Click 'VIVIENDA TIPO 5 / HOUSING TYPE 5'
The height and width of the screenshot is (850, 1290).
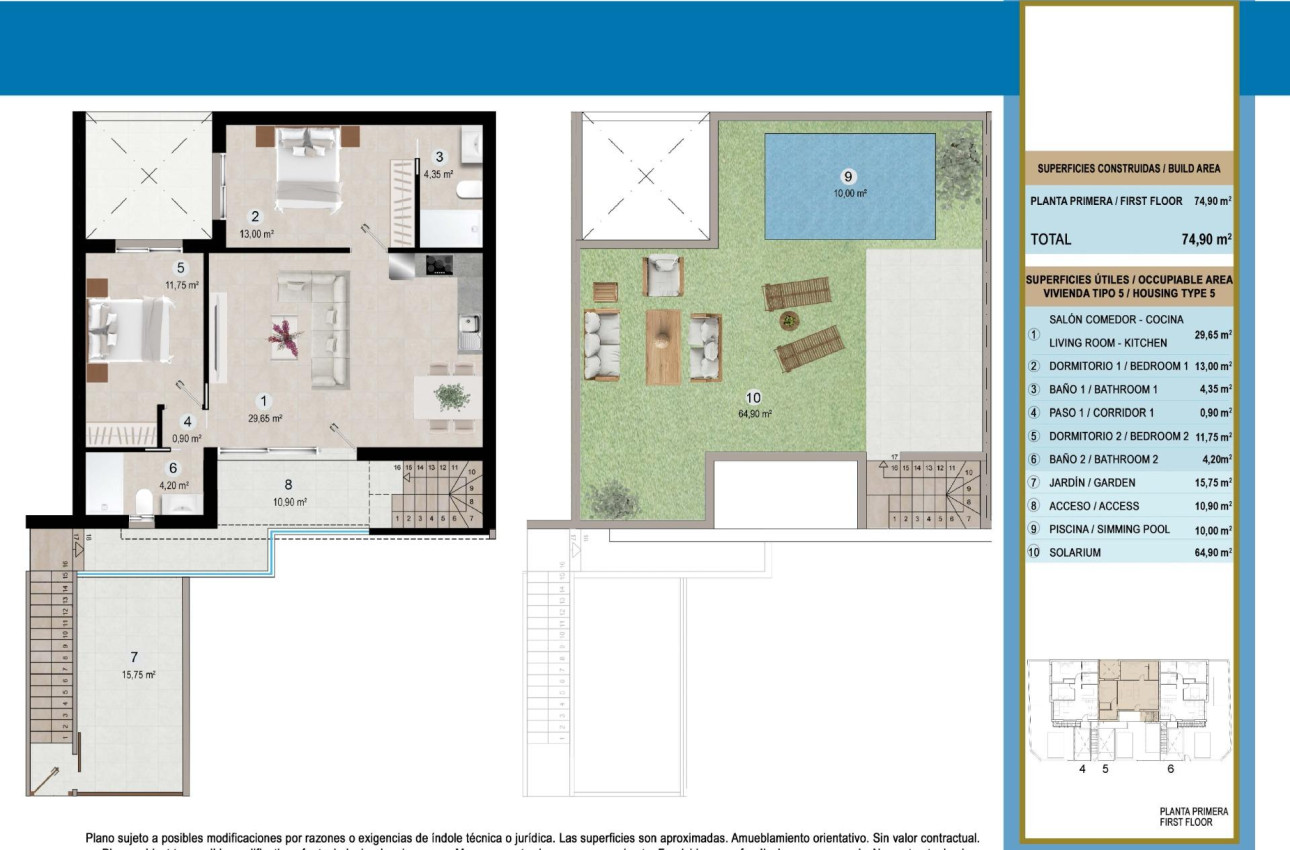tap(1129, 296)
